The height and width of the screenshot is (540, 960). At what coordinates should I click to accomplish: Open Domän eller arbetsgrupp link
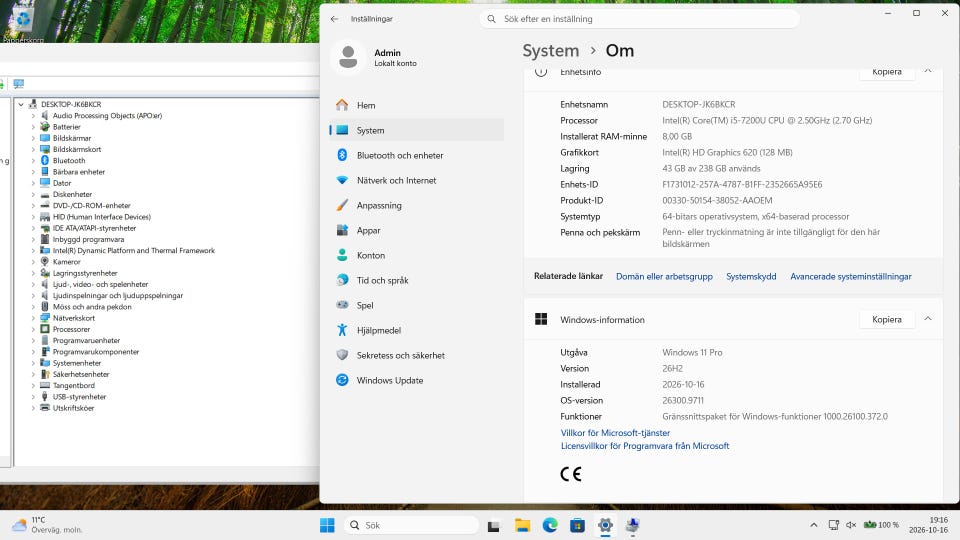pyautogui.click(x=664, y=277)
